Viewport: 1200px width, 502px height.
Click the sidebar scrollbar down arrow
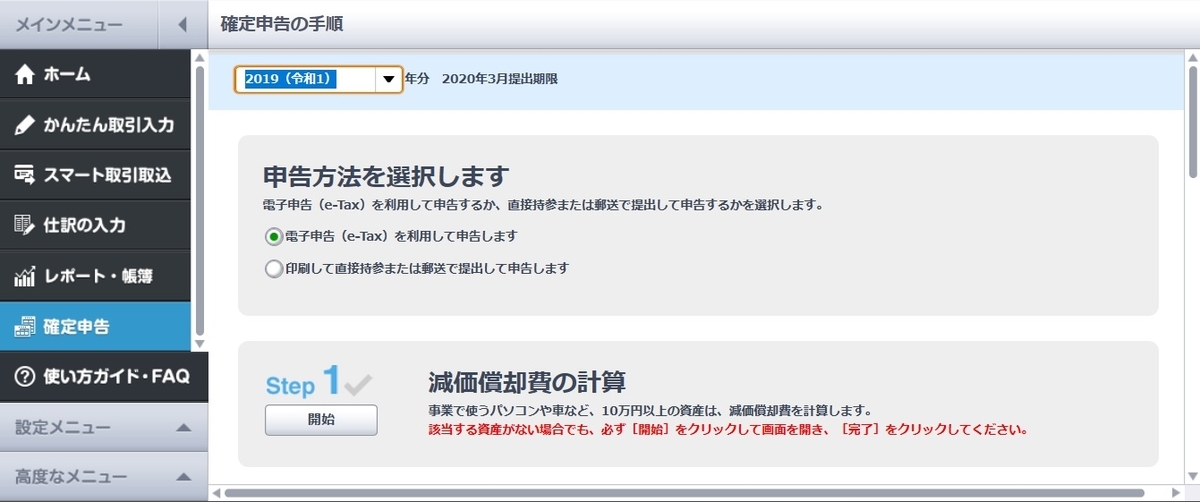click(199, 343)
